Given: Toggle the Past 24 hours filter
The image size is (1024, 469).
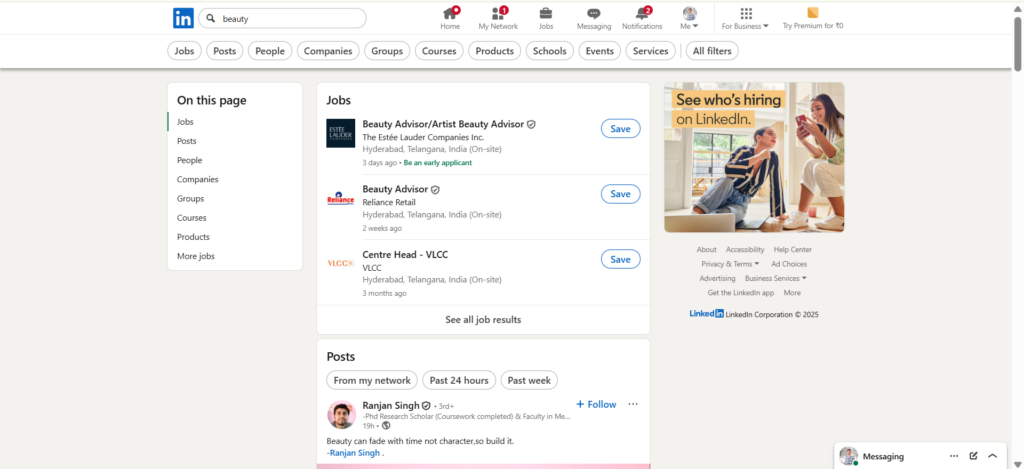Looking at the screenshot, I should click(x=459, y=380).
